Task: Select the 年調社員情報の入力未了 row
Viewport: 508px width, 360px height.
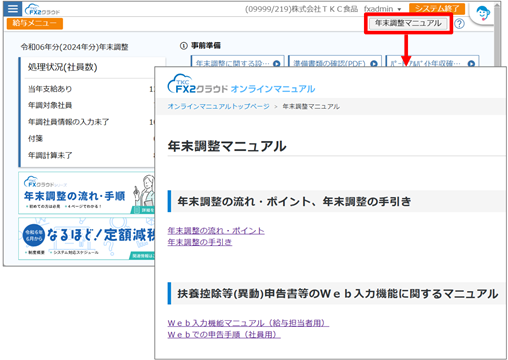Action: [90, 122]
